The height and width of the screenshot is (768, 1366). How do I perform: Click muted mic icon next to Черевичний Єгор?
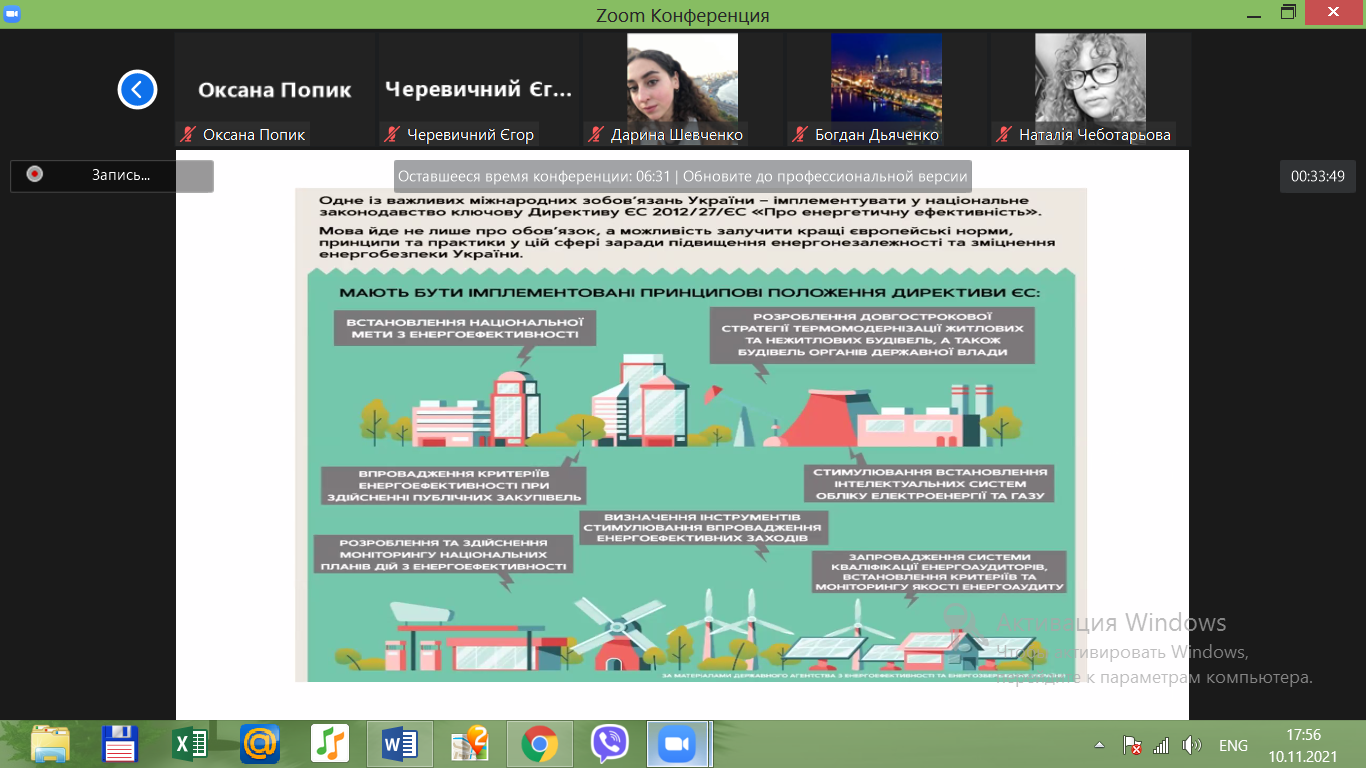pyautogui.click(x=391, y=134)
